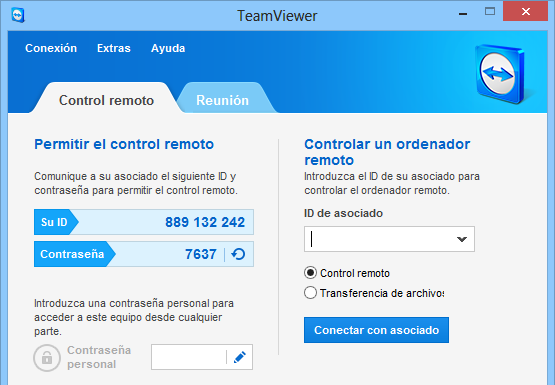Click the Su ID value 889 132 242
Viewport: 555px width, 385px height.
point(205,222)
